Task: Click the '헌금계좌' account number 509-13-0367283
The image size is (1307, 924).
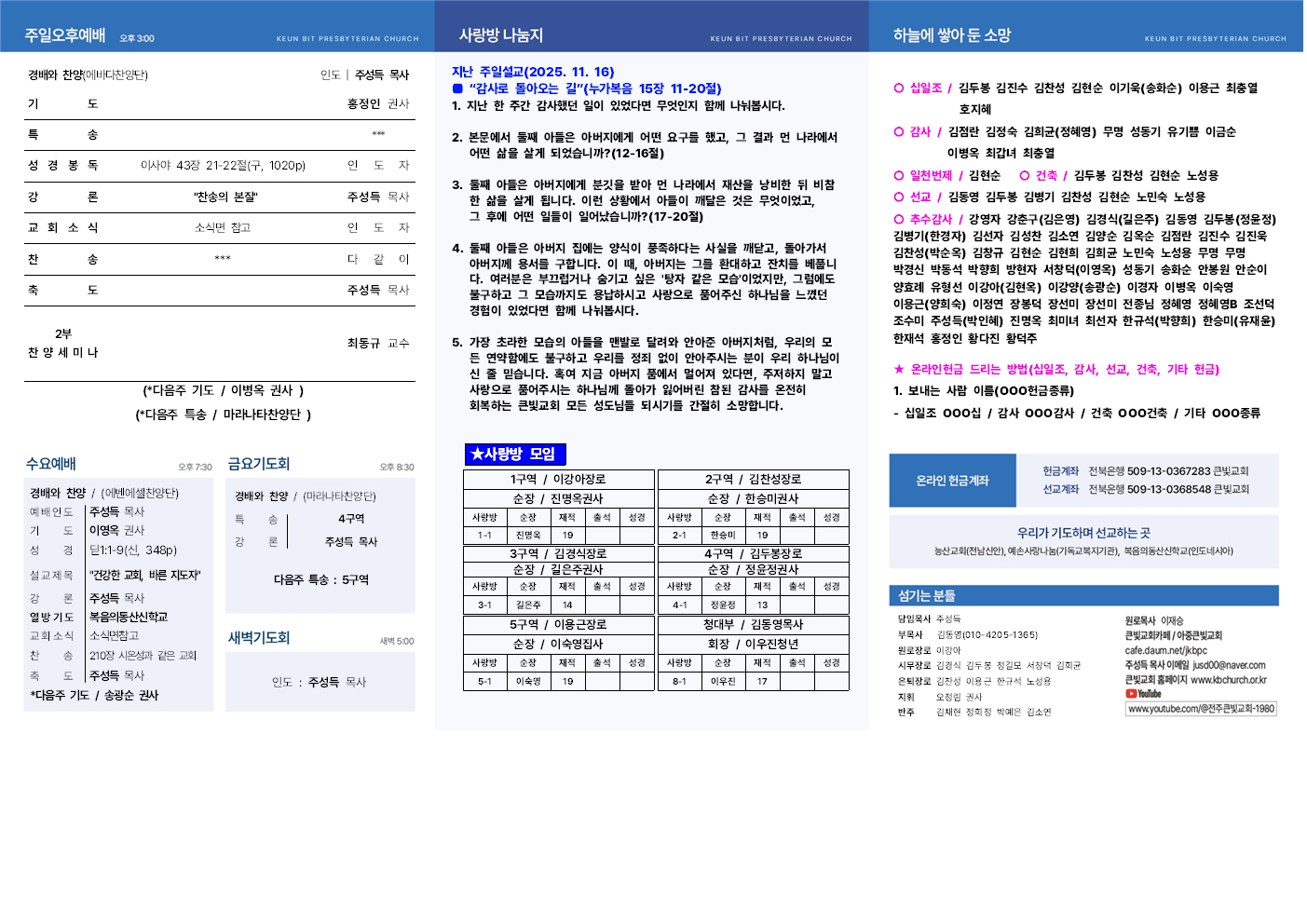Action: pyautogui.click(x=1168, y=472)
